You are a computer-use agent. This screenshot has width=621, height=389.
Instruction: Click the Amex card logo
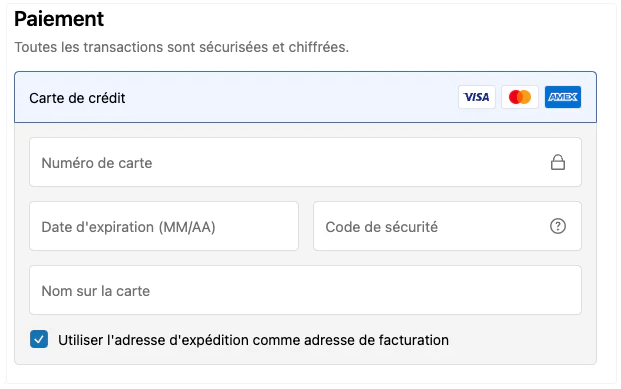(x=562, y=97)
